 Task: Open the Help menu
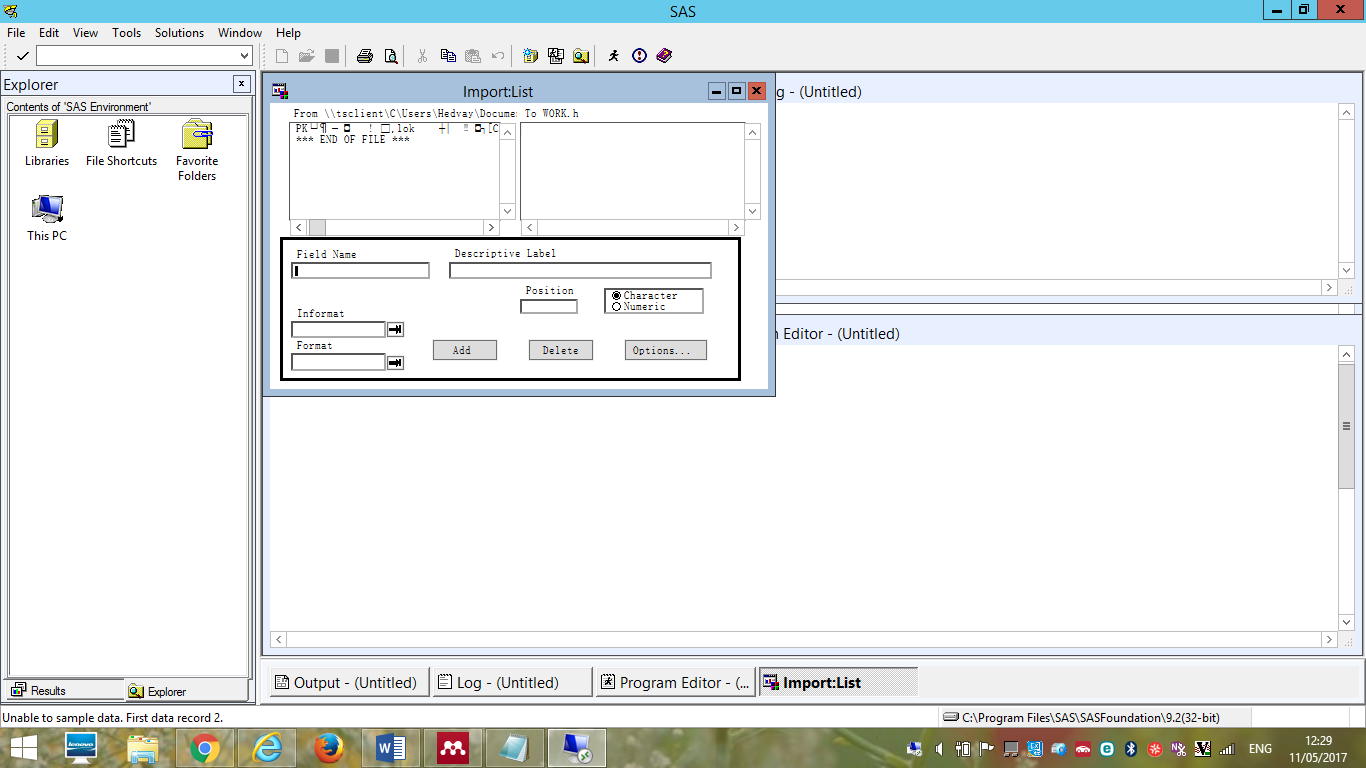(288, 33)
